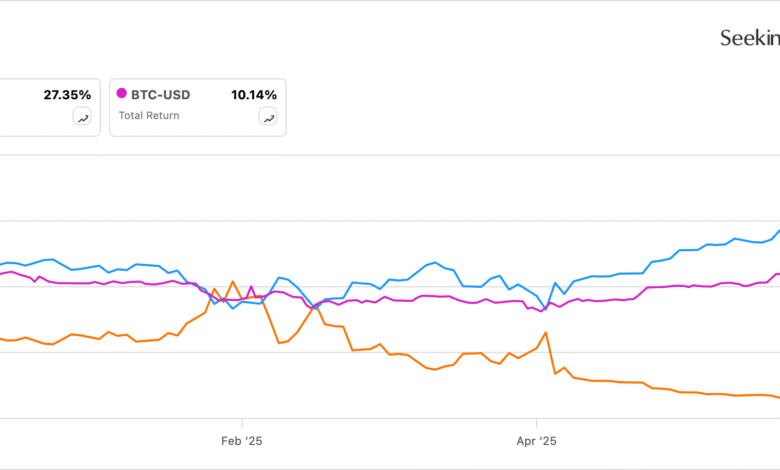
Task: Click the chart icon in BTC-USD card
Action: tap(268, 117)
